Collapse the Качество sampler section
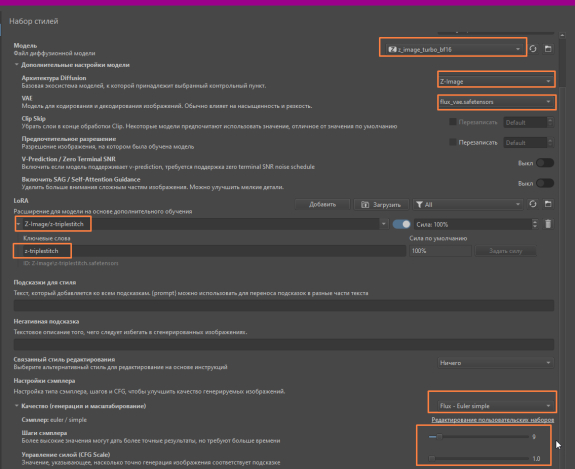 coord(17,406)
